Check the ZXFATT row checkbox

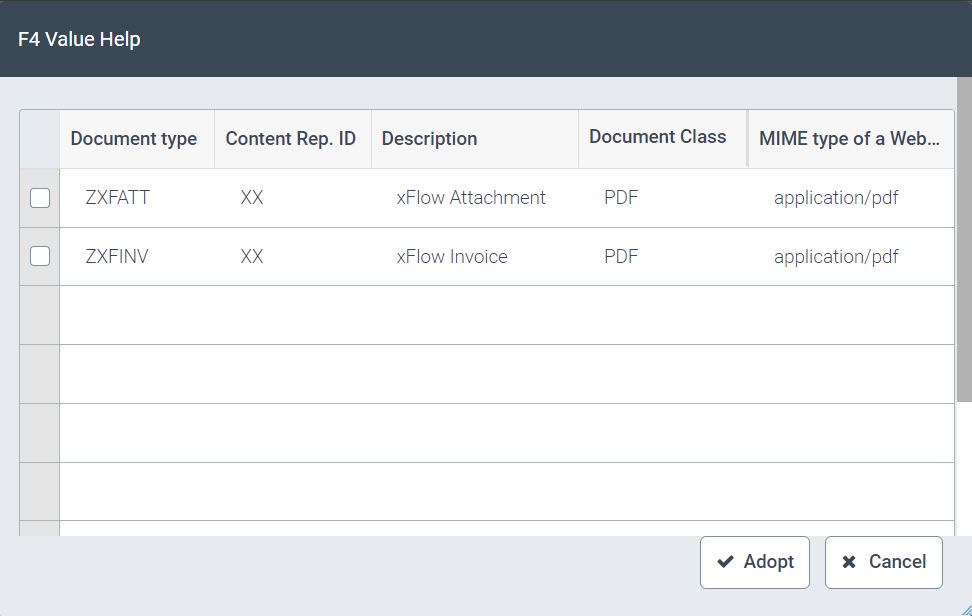(x=40, y=198)
